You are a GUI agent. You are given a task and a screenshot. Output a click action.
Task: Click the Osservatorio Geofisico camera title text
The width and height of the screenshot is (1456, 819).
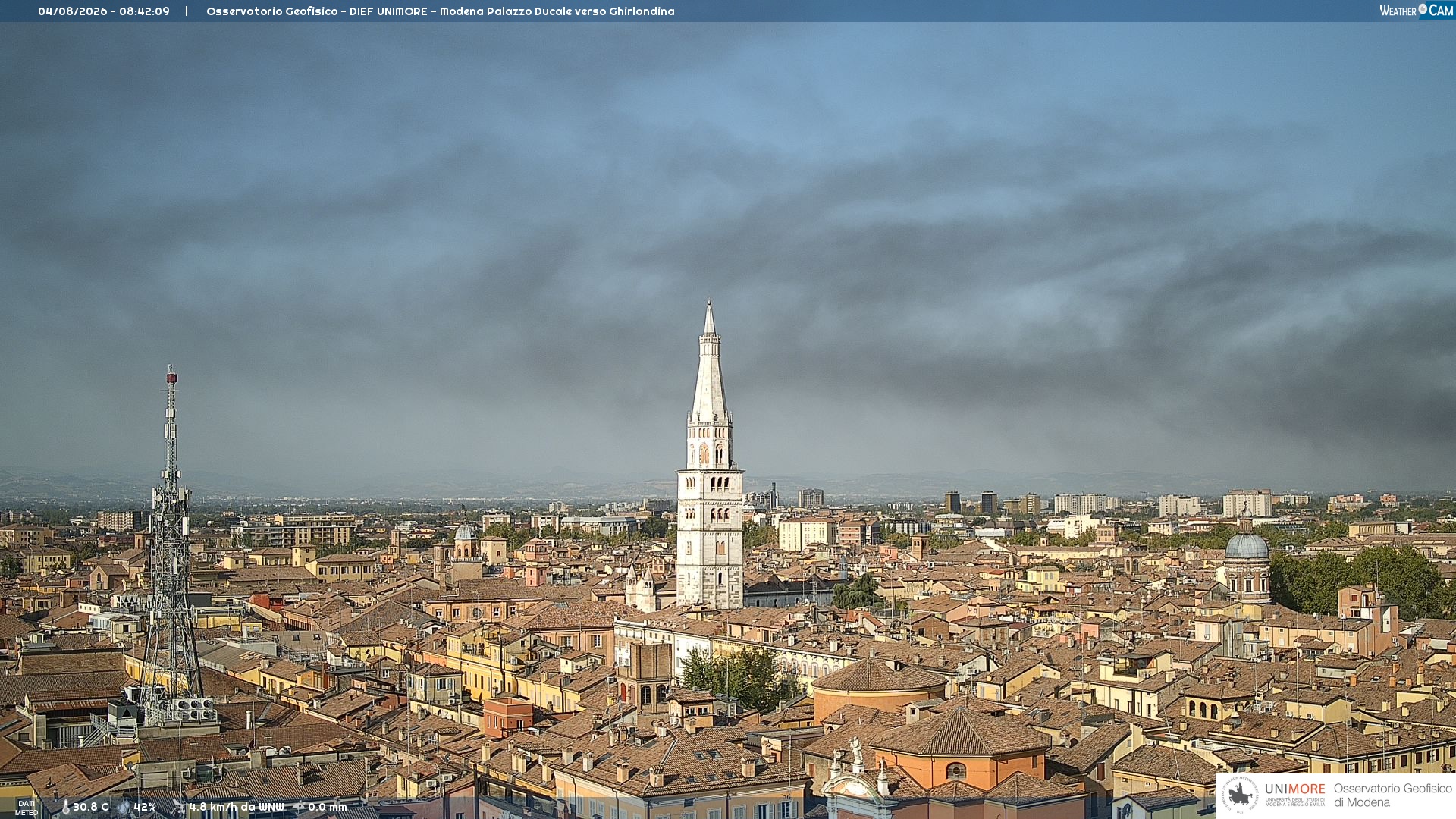441,11
